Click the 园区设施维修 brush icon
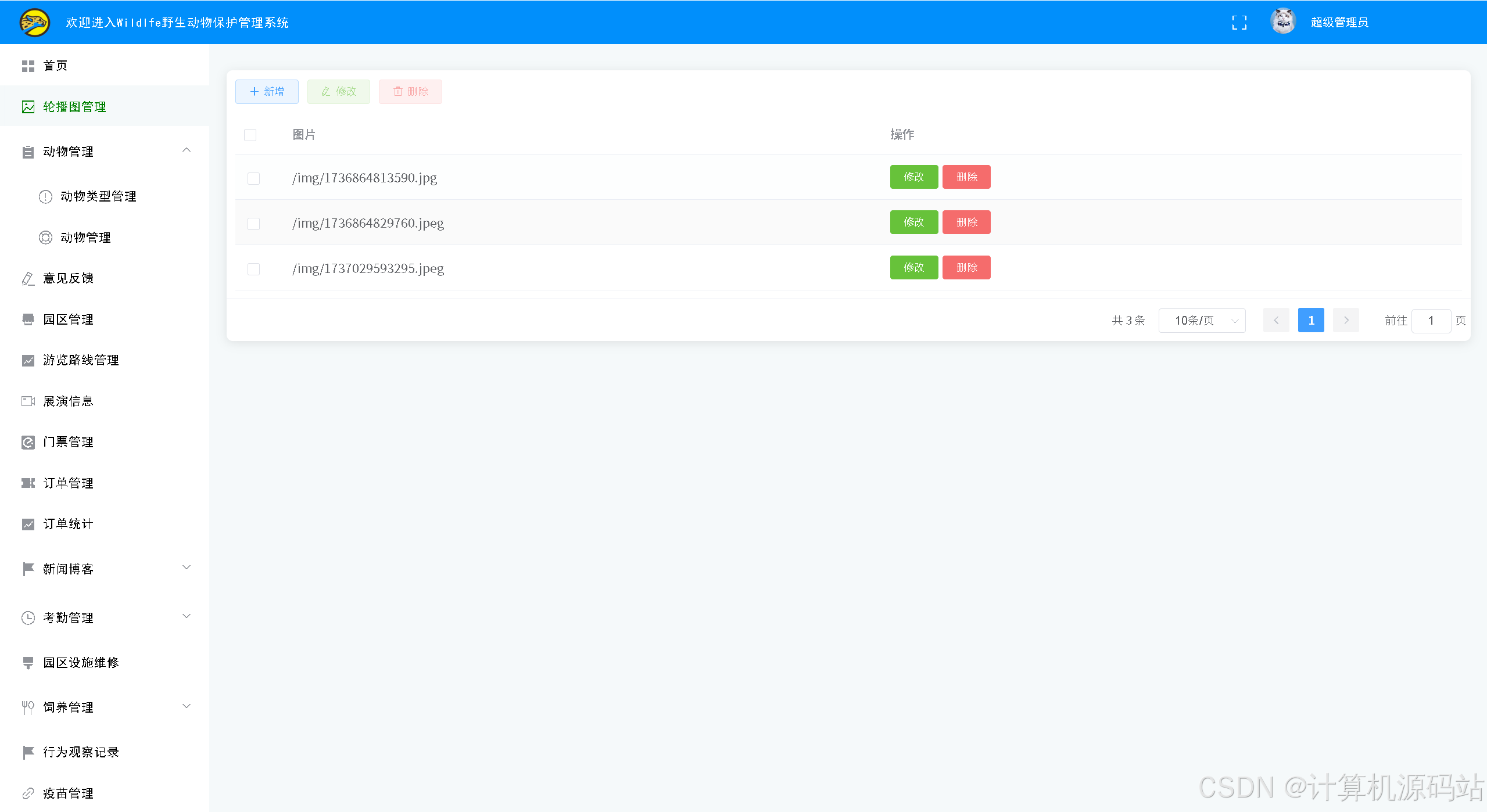 tap(28, 663)
